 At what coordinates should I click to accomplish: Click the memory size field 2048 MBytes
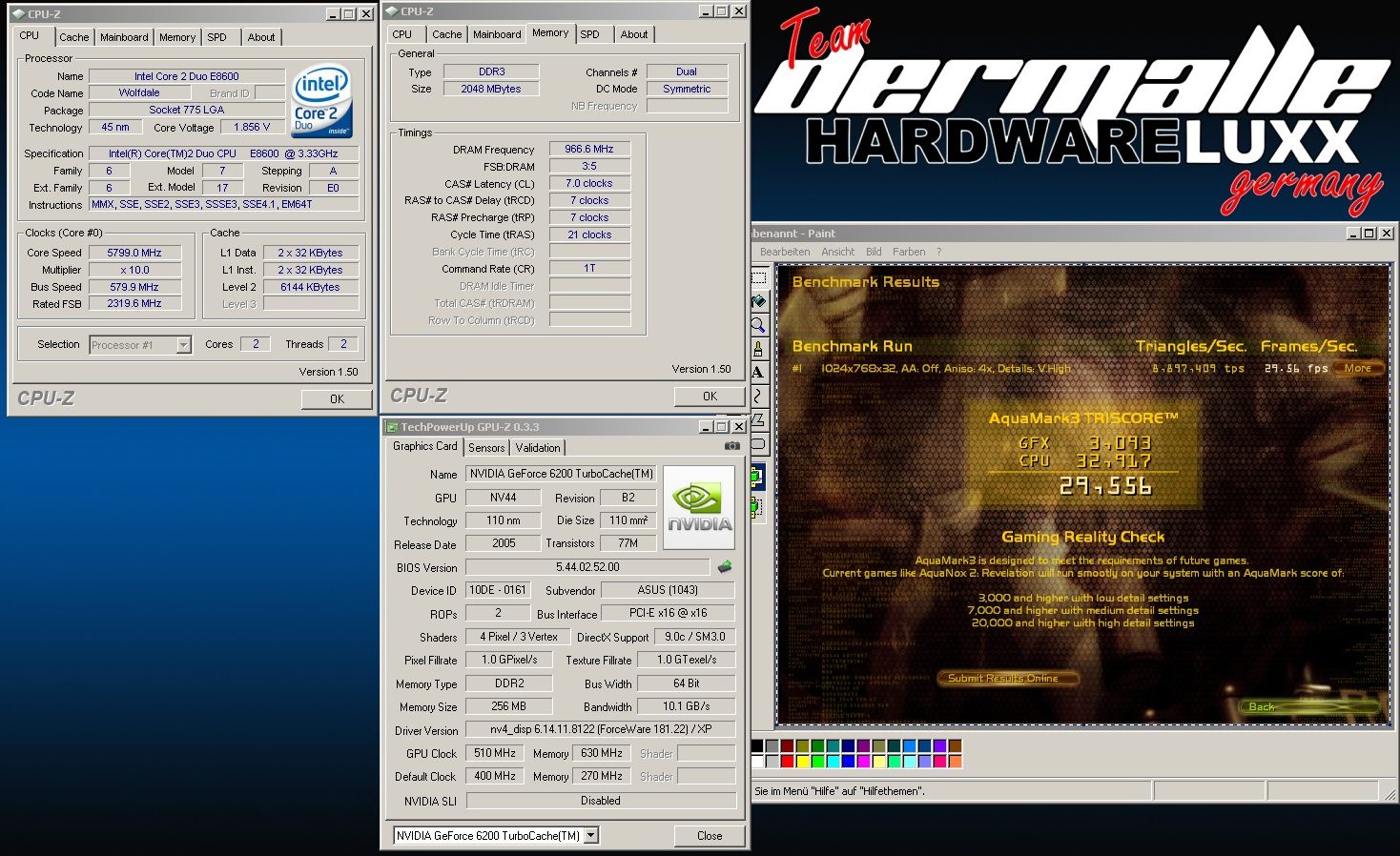click(x=491, y=89)
